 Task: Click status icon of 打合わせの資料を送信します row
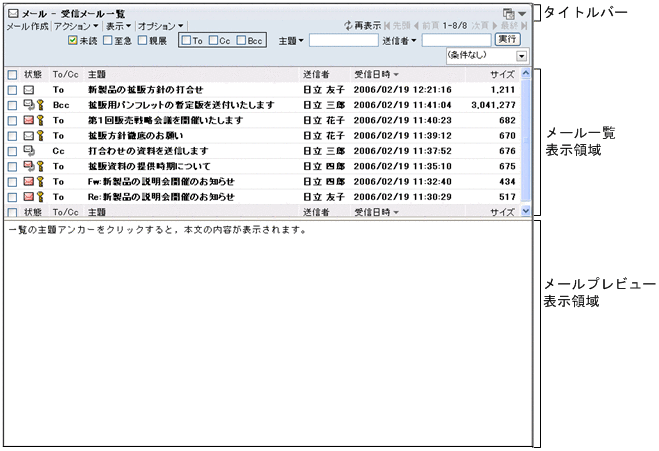point(29,150)
